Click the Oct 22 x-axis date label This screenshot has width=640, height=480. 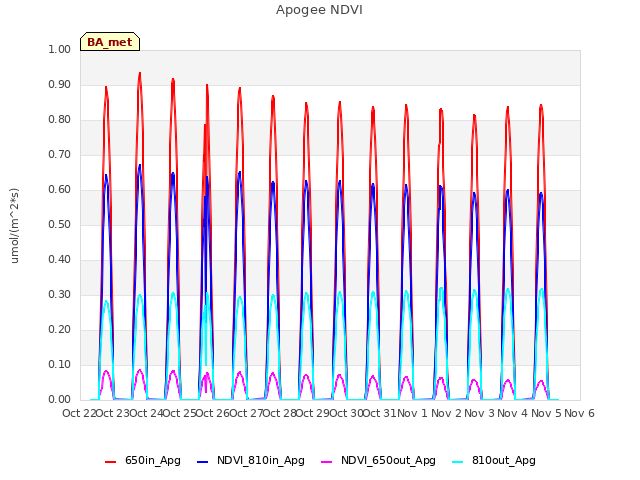[79, 413]
